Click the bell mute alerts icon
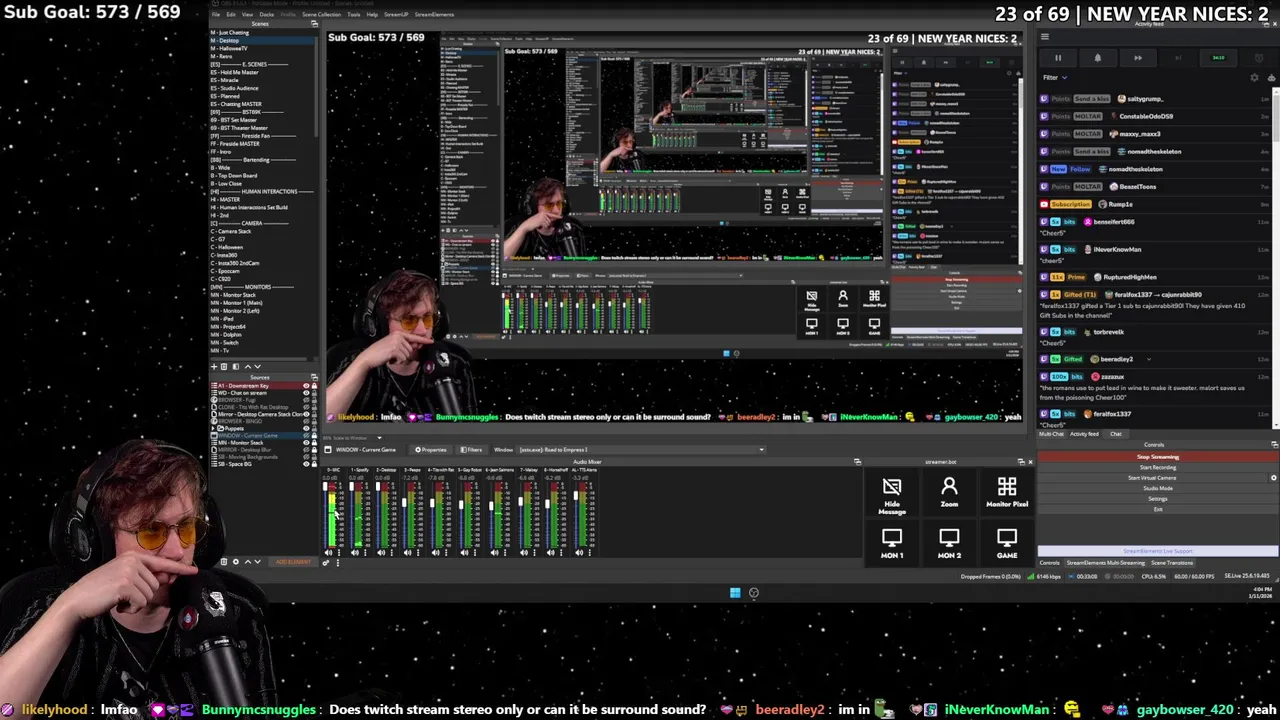The width and height of the screenshot is (1280, 720). pyautogui.click(x=1098, y=58)
